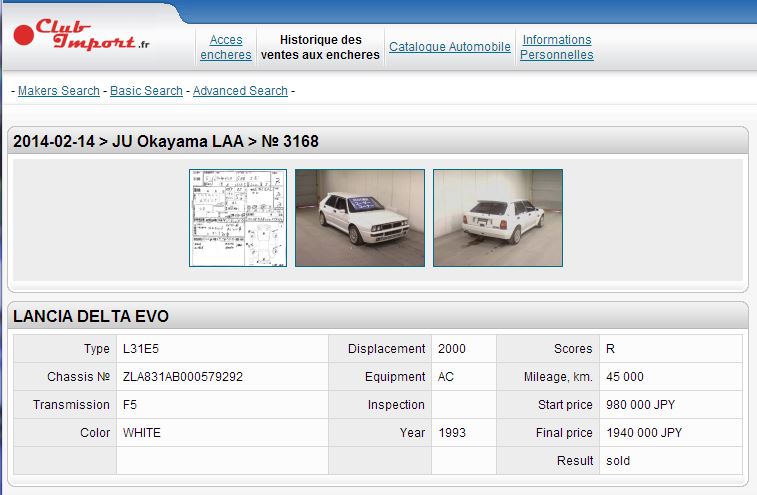Click final price 1940 000 JPY

tap(644, 433)
